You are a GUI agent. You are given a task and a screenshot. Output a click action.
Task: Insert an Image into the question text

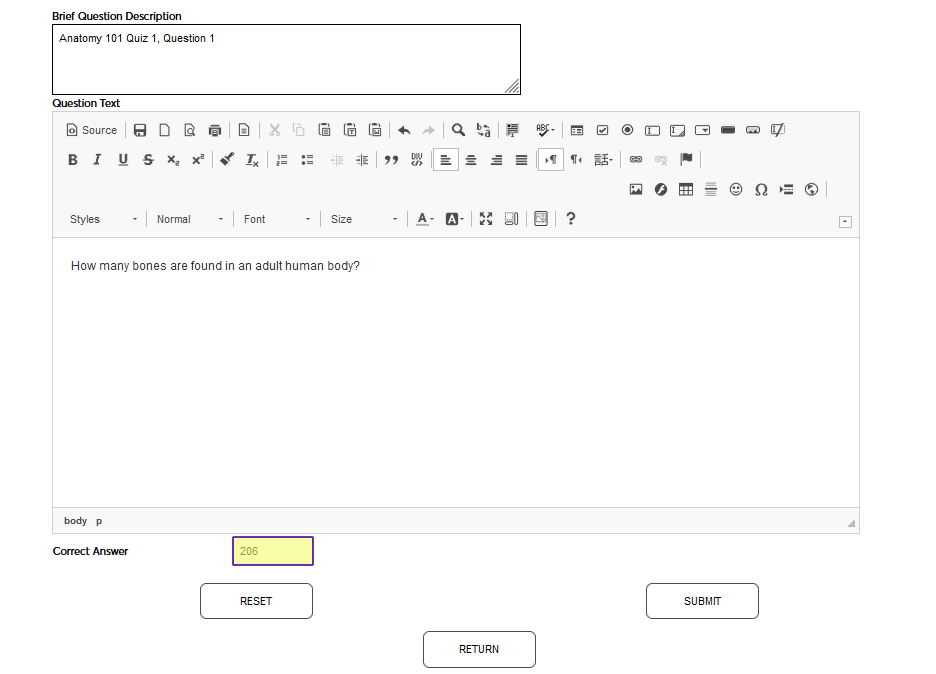coord(636,188)
